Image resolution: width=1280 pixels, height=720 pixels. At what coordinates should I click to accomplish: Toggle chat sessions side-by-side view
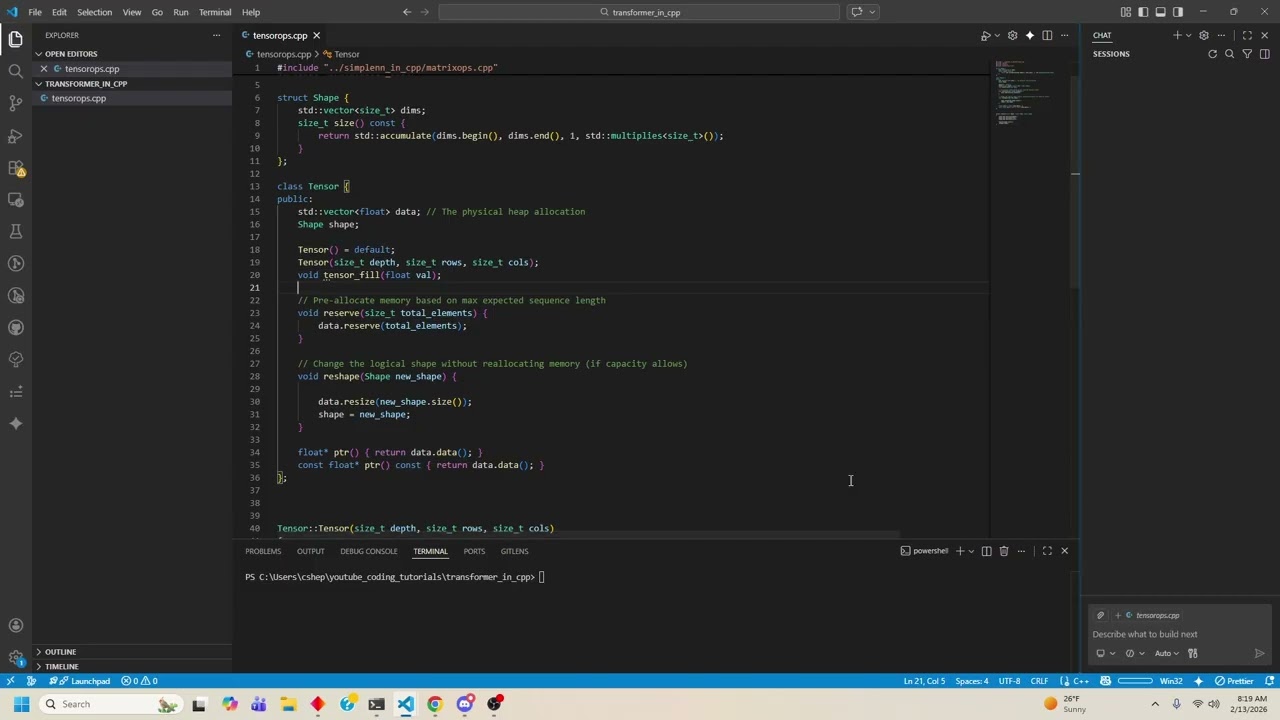[1264, 54]
